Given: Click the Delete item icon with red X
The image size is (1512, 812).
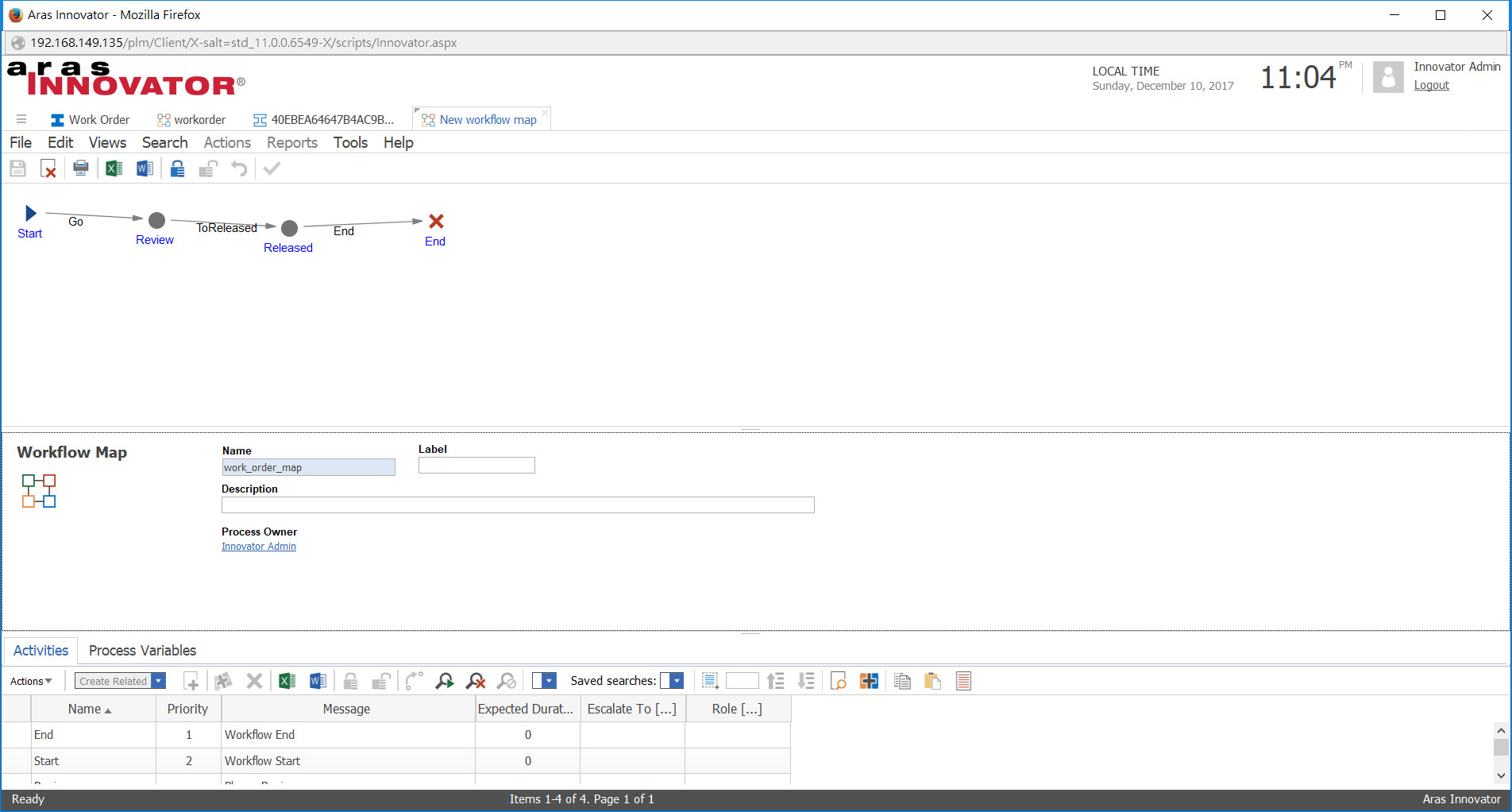Looking at the screenshot, I should click(x=48, y=168).
